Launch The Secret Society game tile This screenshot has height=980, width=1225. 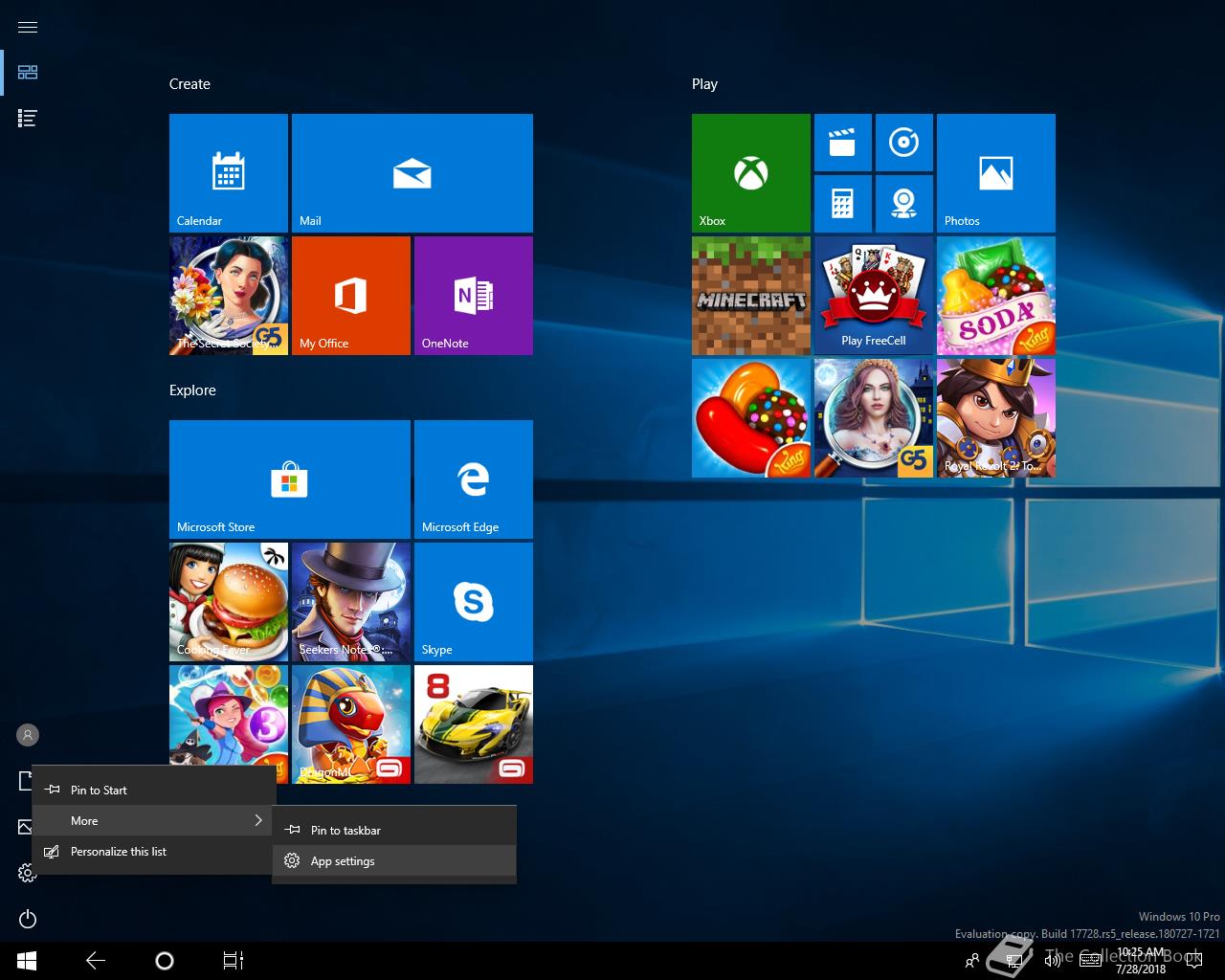229,296
